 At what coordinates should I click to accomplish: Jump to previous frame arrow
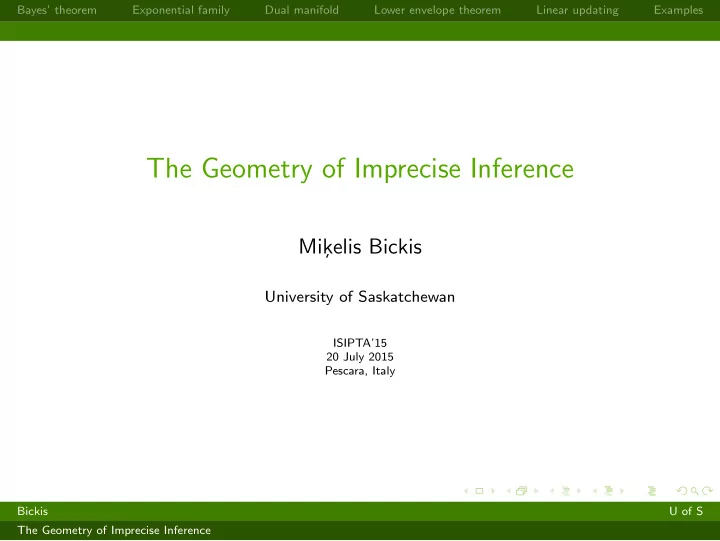point(508,491)
